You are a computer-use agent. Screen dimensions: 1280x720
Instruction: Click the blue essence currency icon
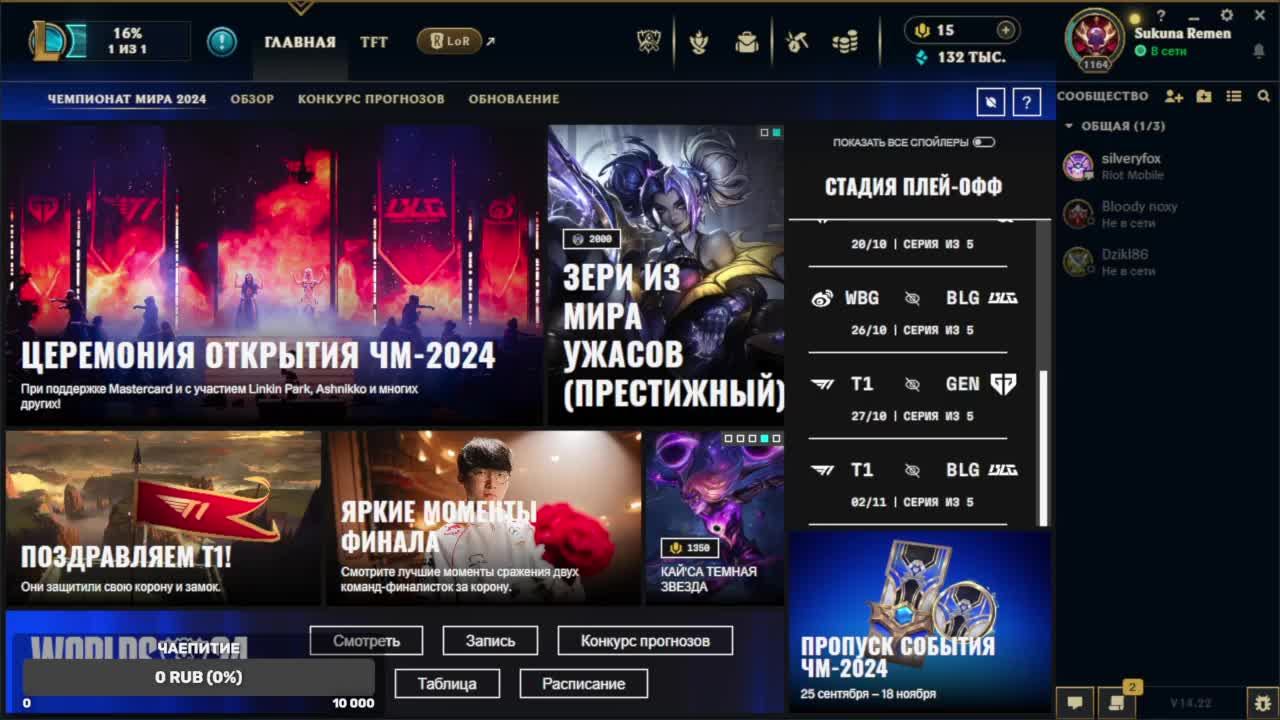(922, 58)
